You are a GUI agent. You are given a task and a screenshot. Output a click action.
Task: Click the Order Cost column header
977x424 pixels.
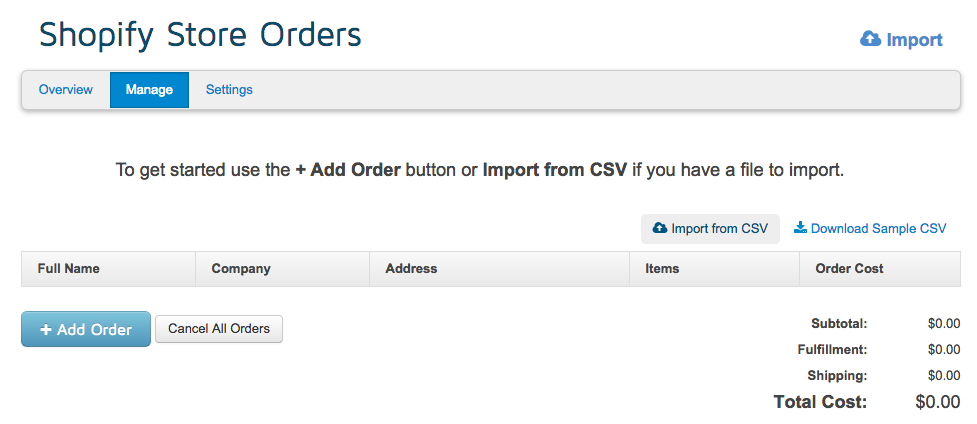pos(849,269)
